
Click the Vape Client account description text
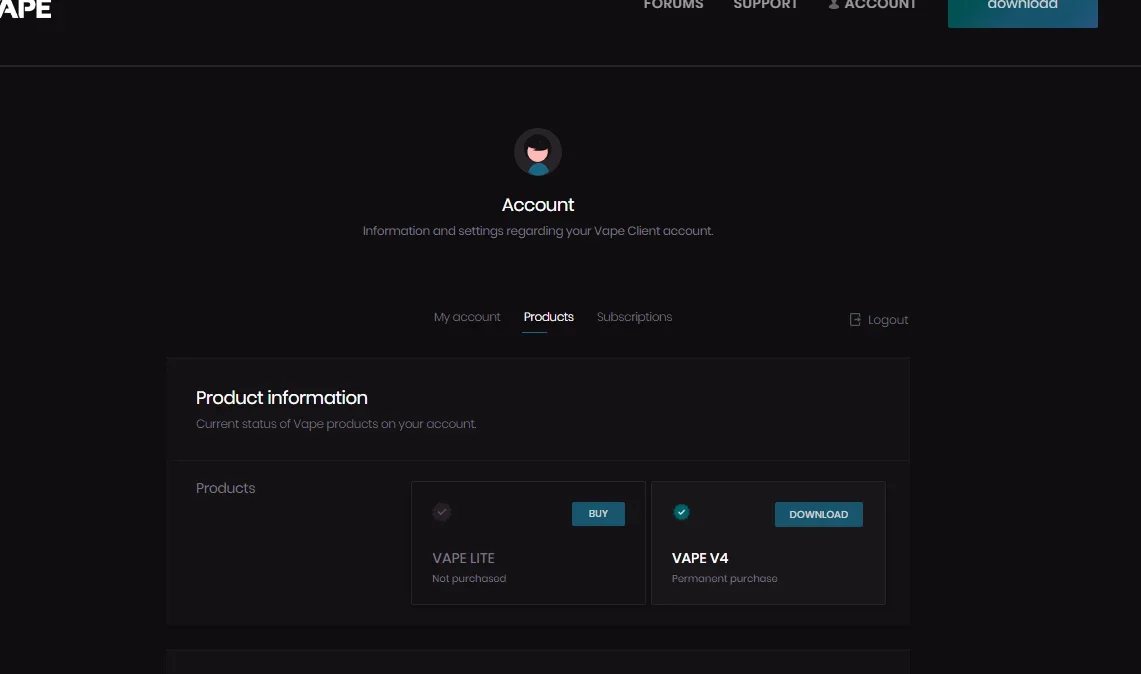(x=538, y=231)
